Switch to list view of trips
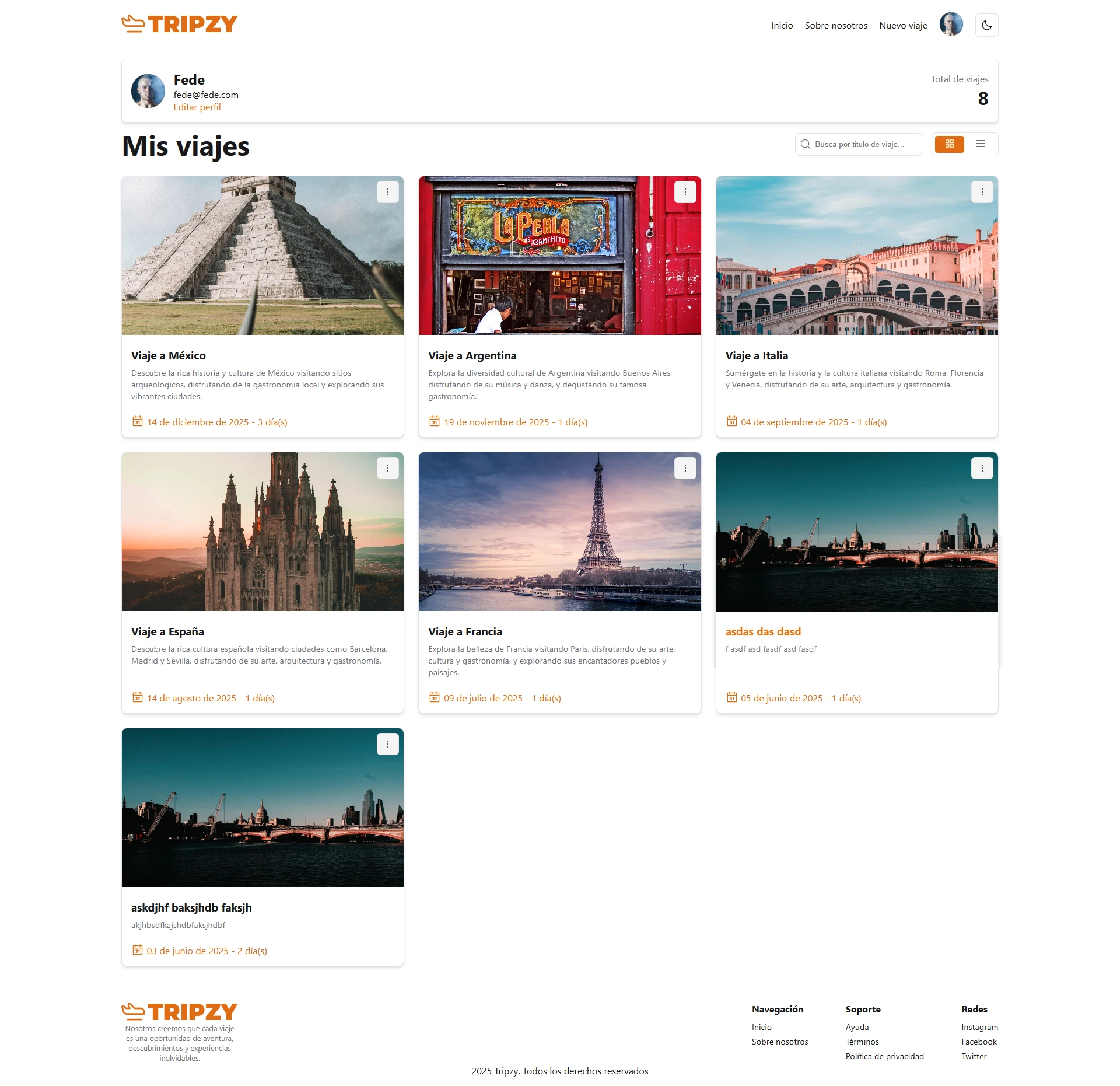 [981, 144]
